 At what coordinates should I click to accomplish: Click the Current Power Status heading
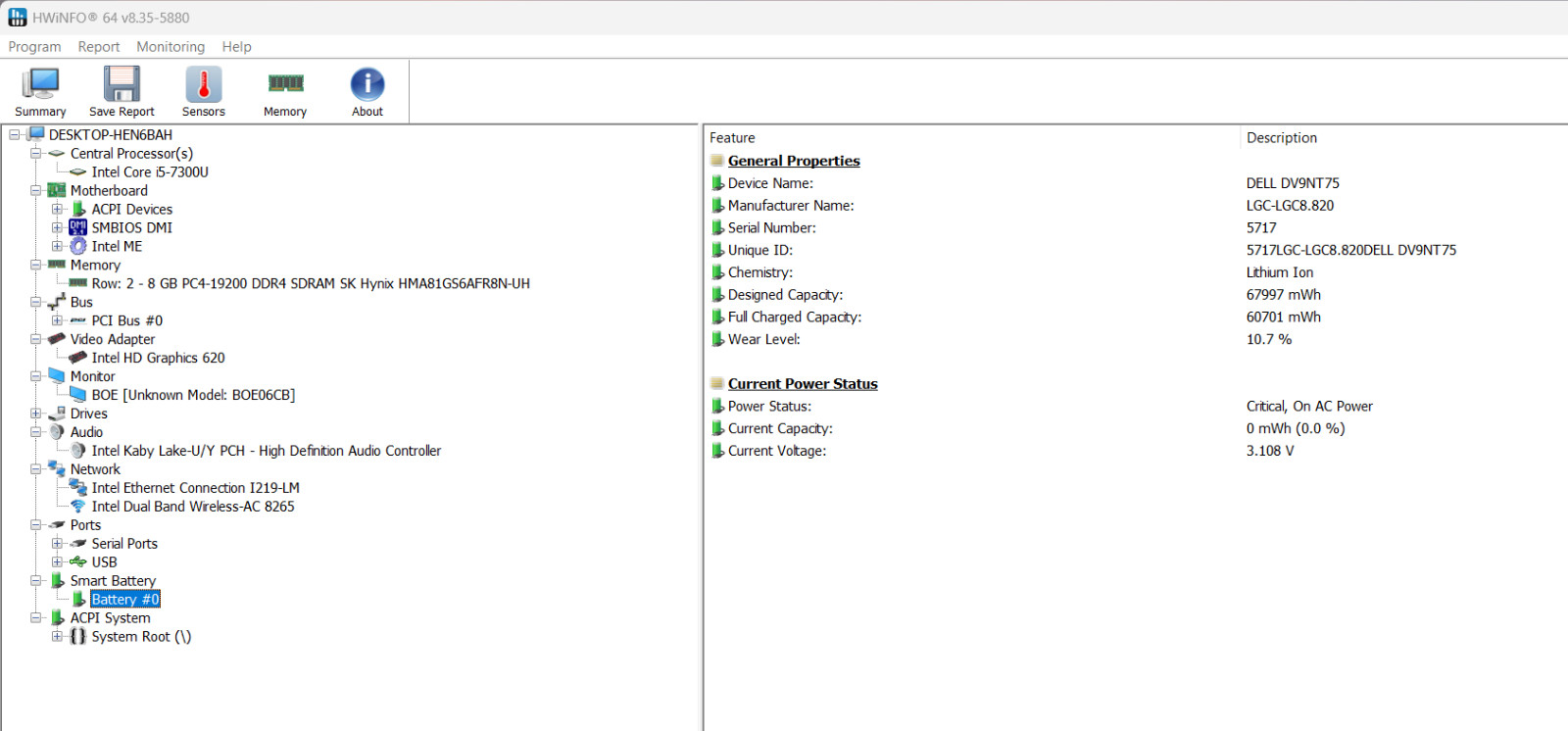pyautogui.click(x=803, y=384)
